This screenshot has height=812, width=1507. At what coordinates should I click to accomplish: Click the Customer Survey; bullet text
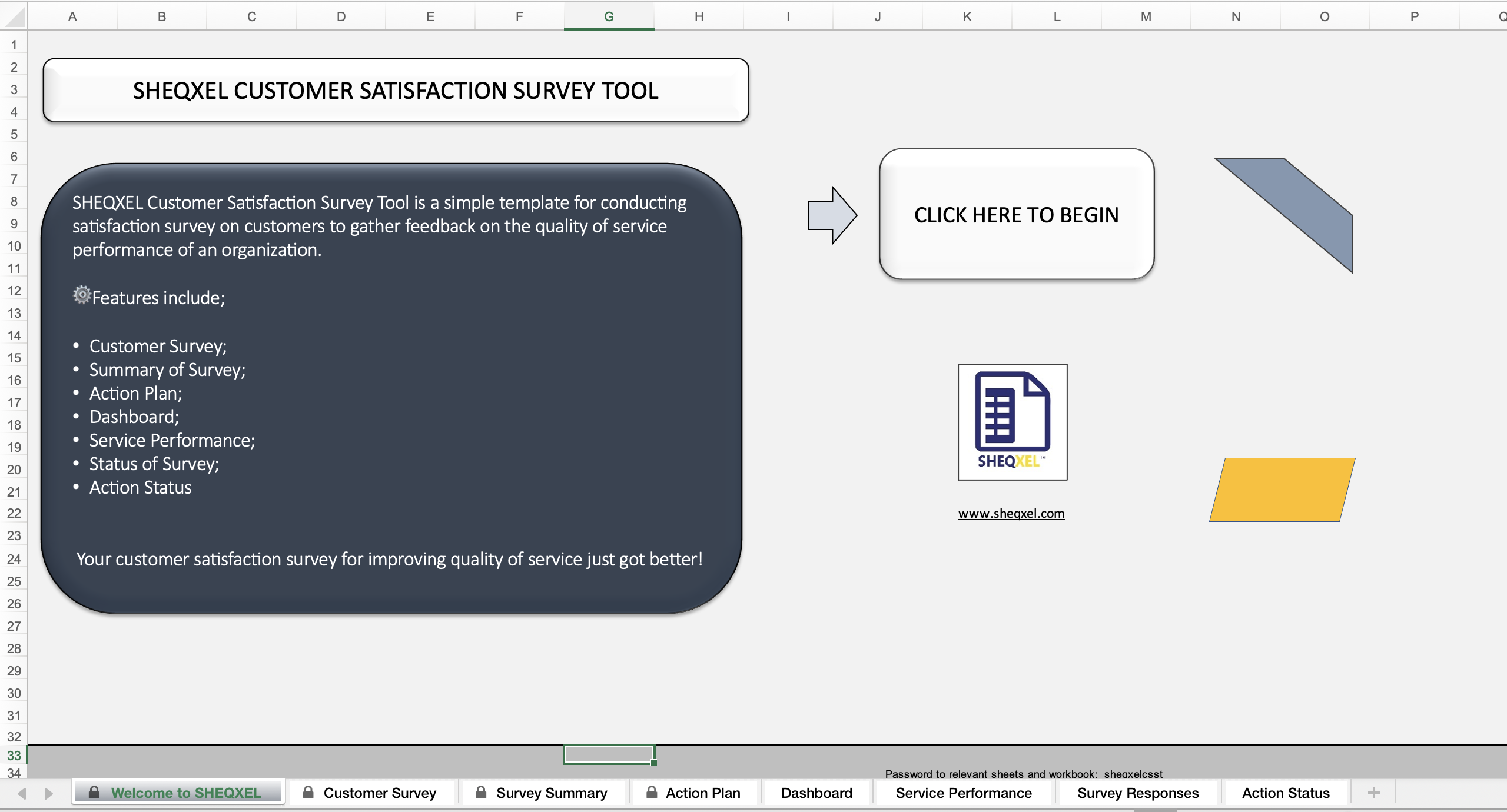coord(158,346)
